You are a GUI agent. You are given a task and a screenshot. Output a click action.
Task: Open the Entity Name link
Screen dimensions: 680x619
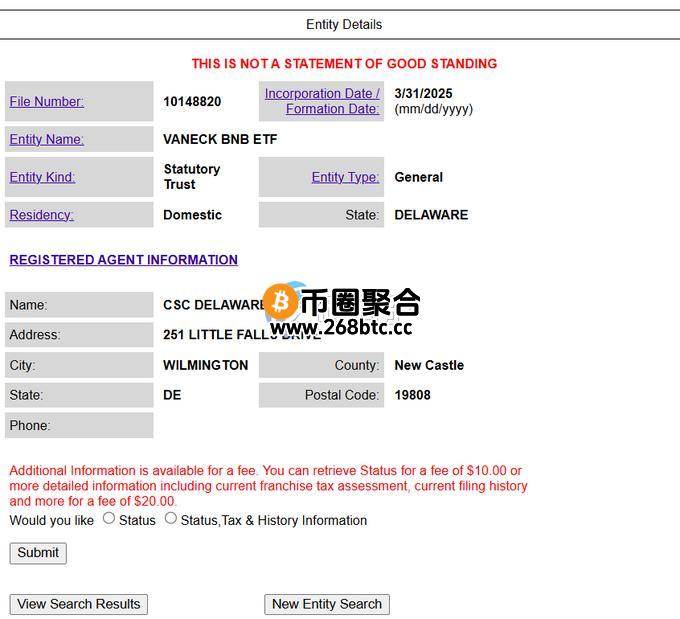pos(47,139)
